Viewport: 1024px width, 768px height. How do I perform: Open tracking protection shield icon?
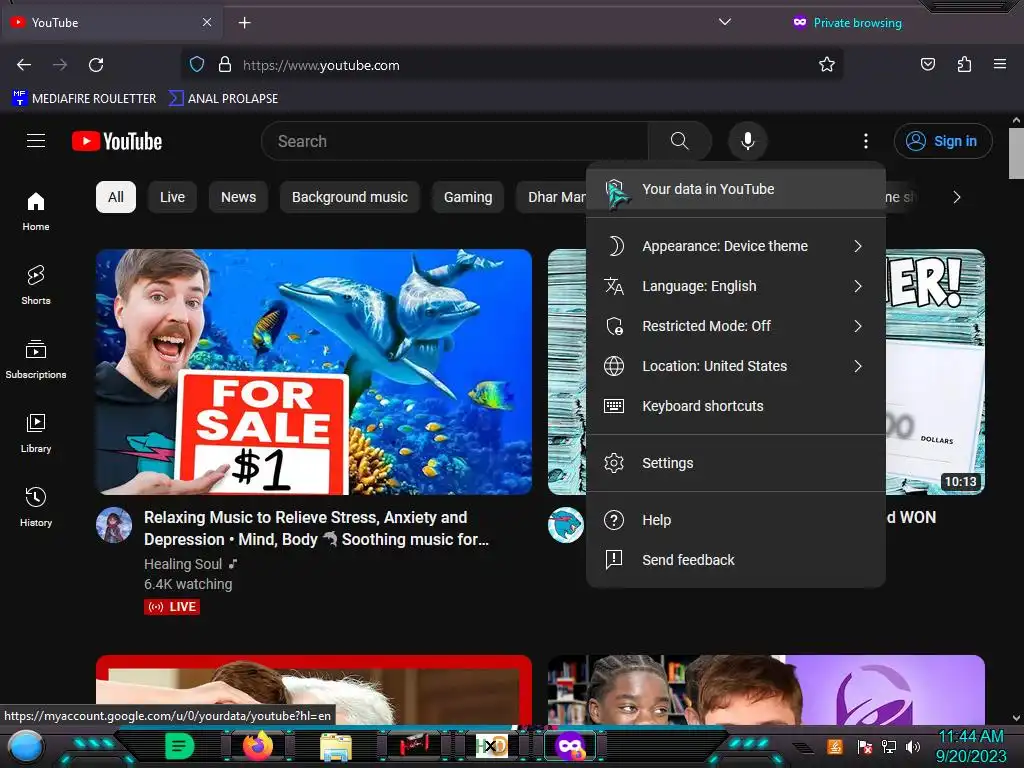[x=197, y=65]
